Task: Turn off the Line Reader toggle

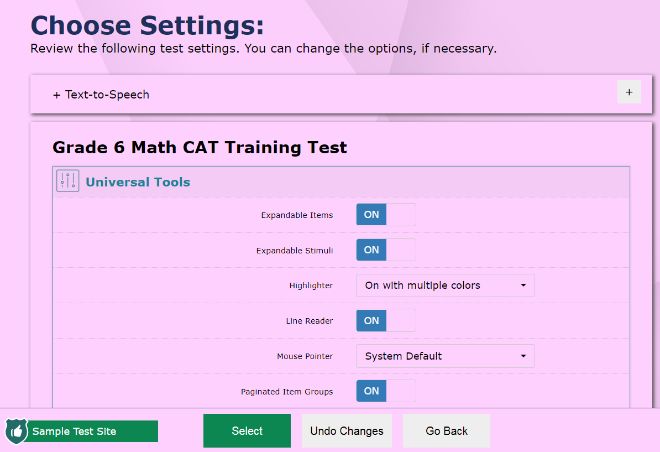Action: pos(386,321)
